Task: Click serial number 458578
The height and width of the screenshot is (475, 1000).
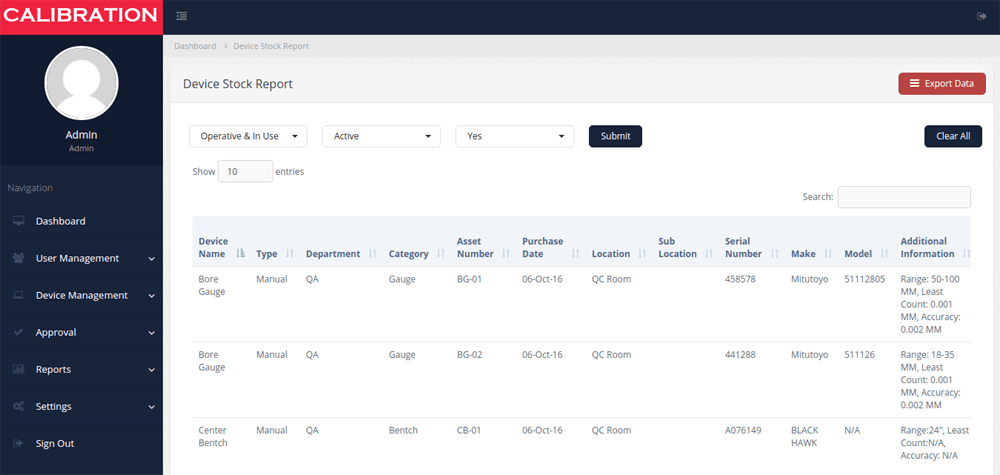Action: pyautogui.click(x=740, y=279)
